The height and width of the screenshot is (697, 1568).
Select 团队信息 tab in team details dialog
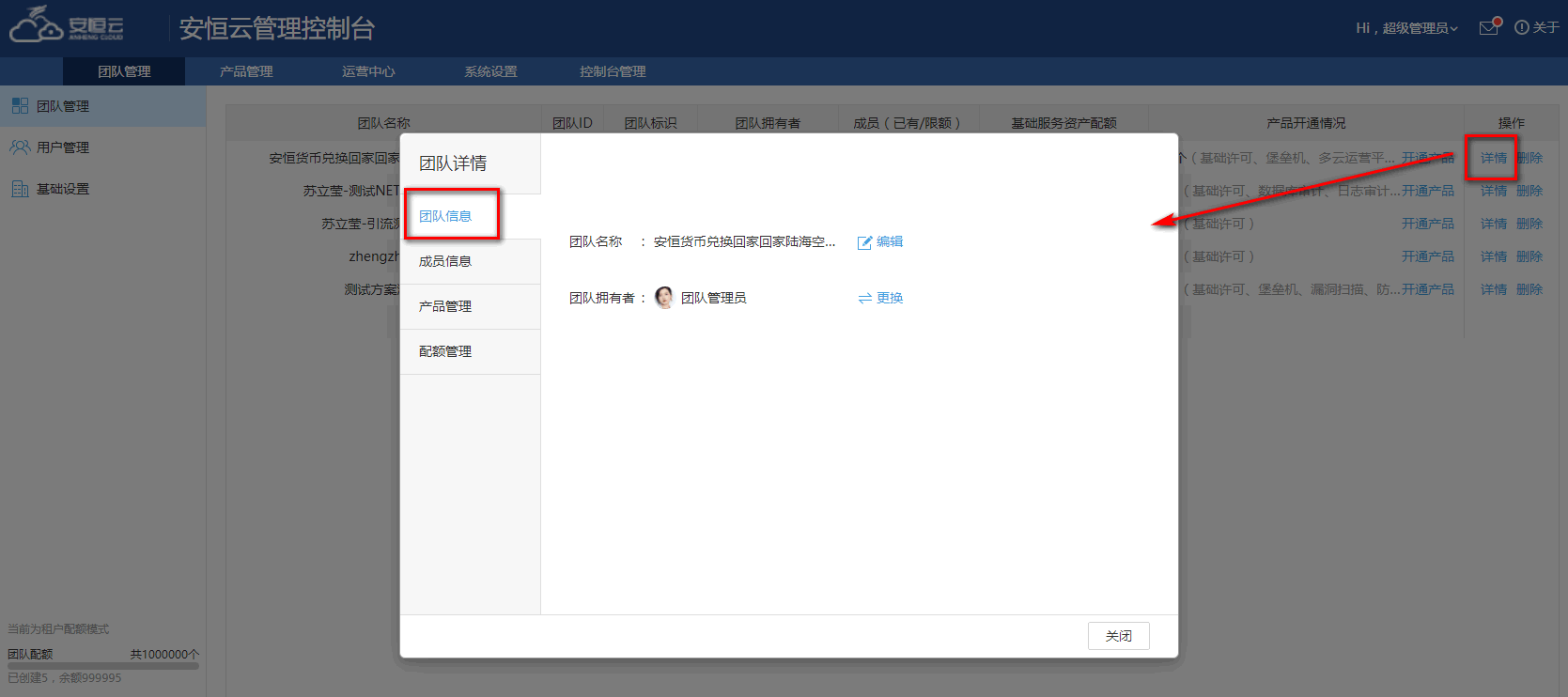471,216
